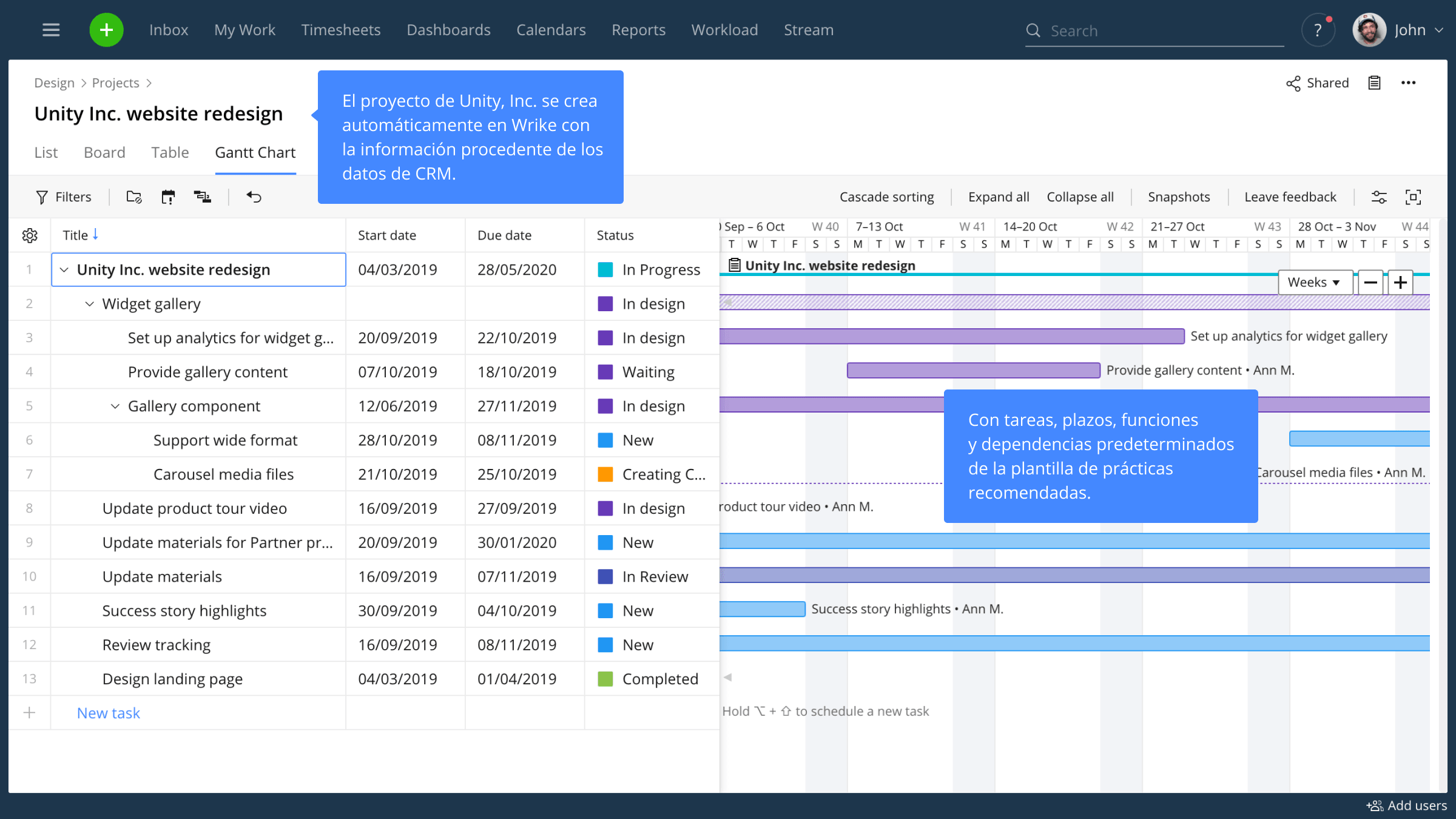Screen dimensions: 1456x819
Task: Collapse Unity Inc. website redesign row
Action: (64, 270)
